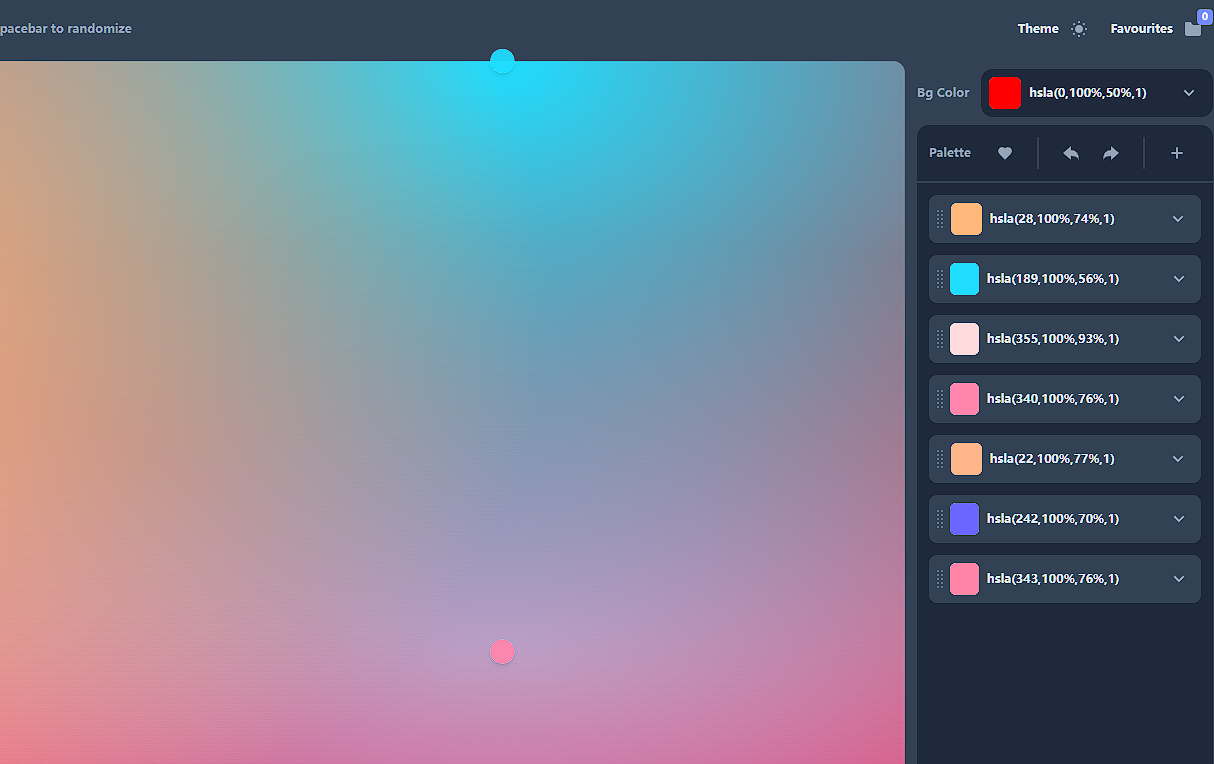Click the redo arrow in Palette toolbar

[1111, 153]
